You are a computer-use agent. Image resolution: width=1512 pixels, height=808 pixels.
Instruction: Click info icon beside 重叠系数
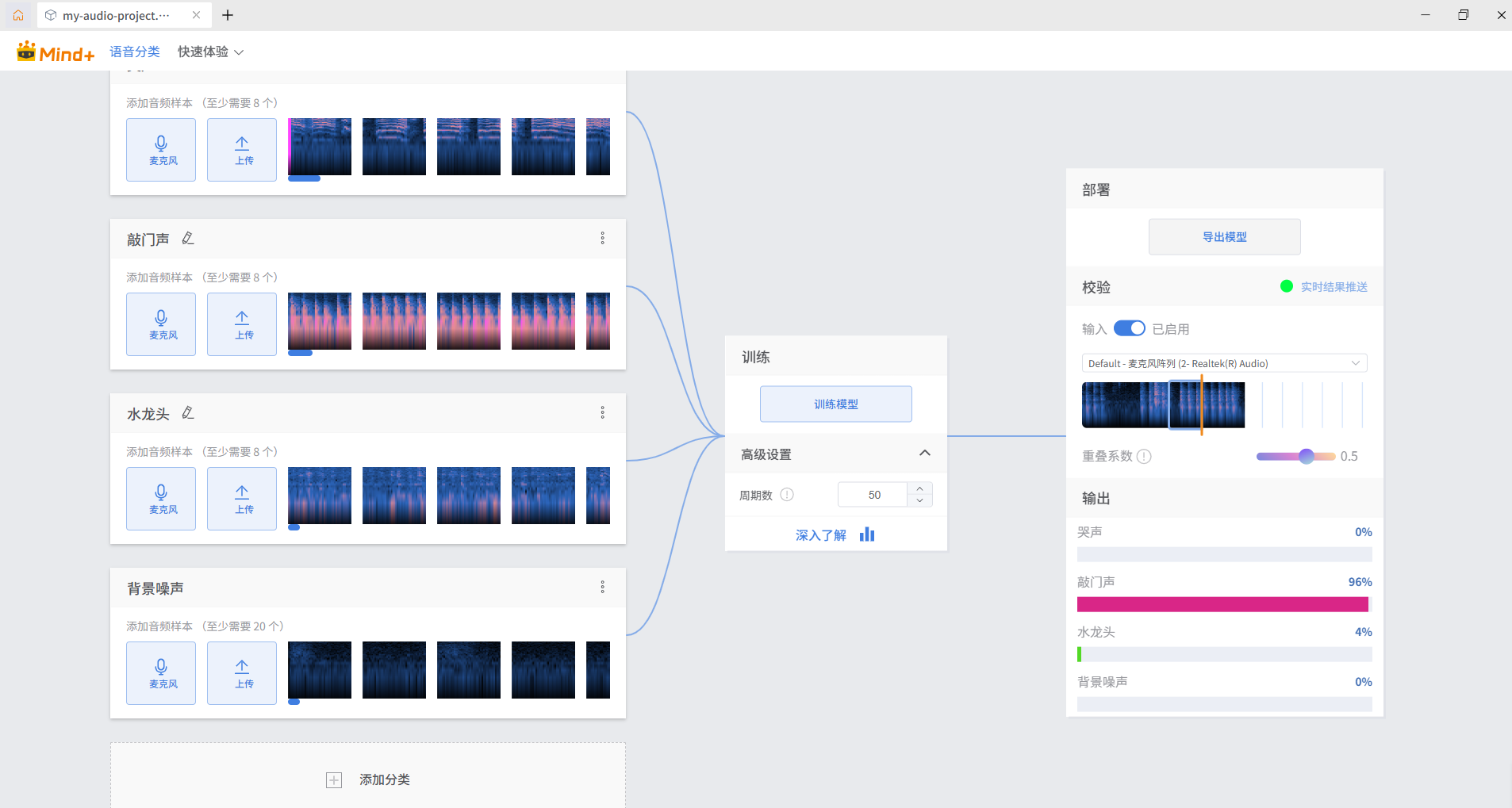[1144, 457]
